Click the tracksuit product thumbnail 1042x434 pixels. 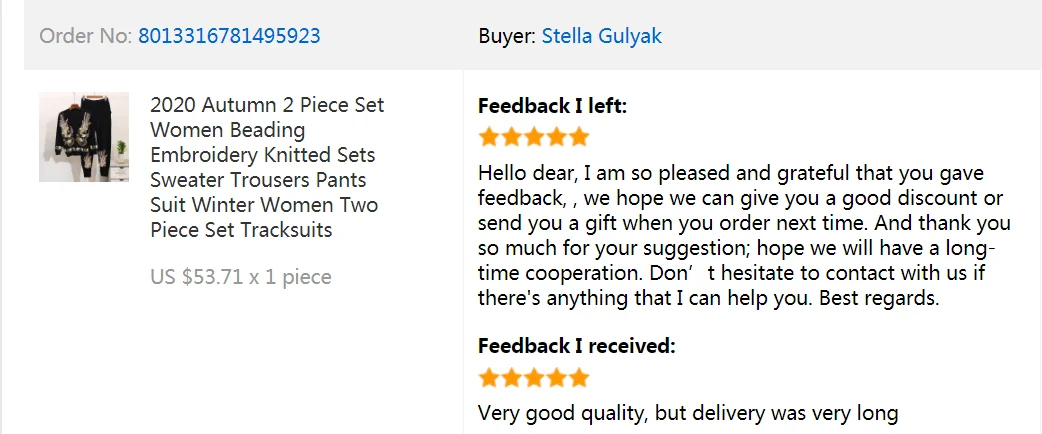(x=84, y=137)
